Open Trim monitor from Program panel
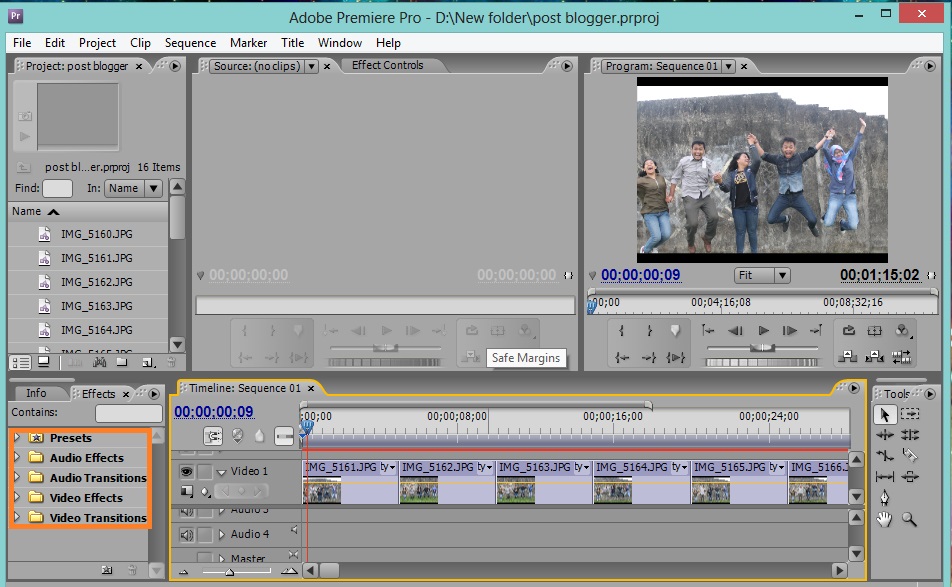Image resolution: width=952 pixels, height=587 pixels. click(x=902, y=357)
